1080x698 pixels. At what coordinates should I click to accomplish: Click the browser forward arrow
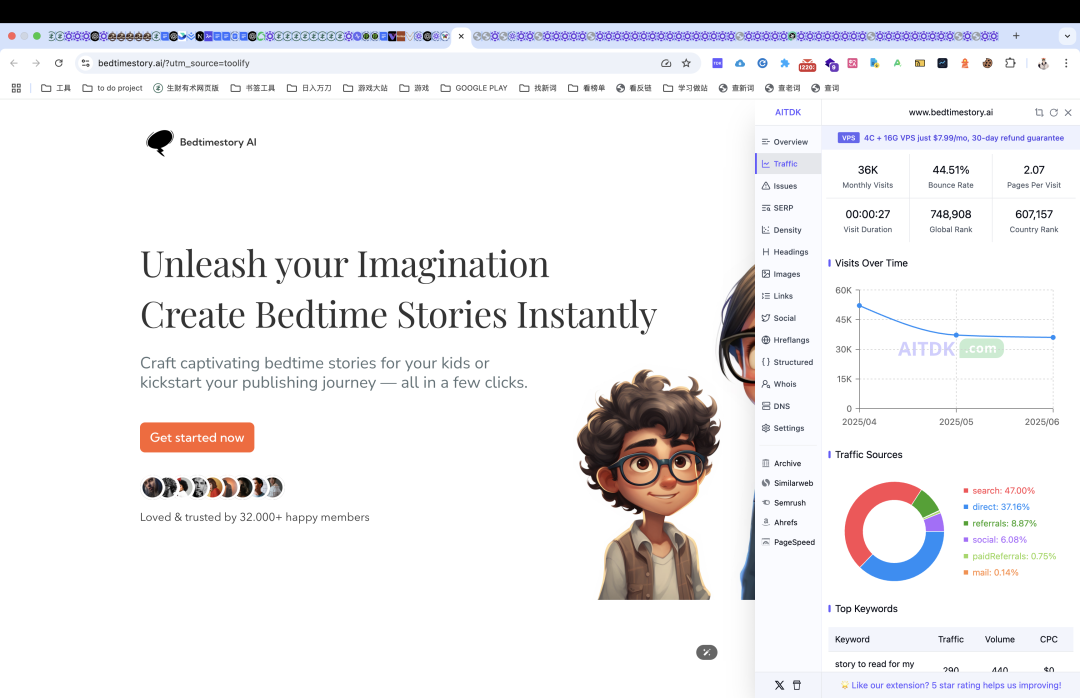tap(37, 63)
